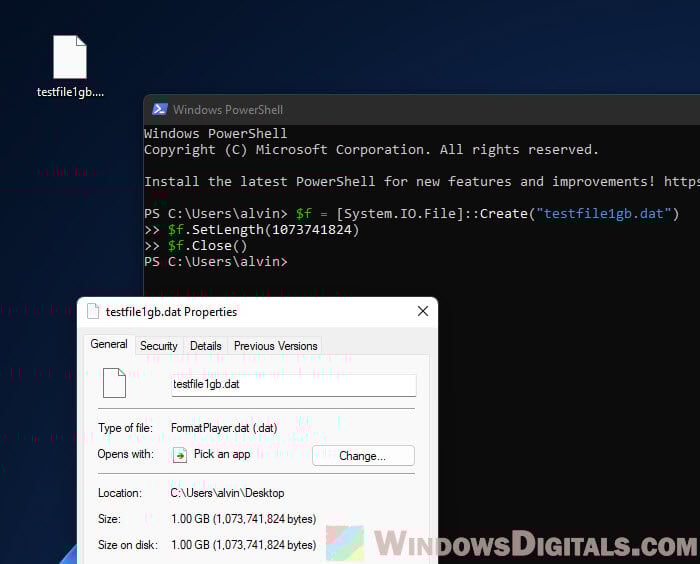Screen dimensions: 700x564
Task: Click the testfile1gb.dat filename input field
Action: tap(294, 385)
